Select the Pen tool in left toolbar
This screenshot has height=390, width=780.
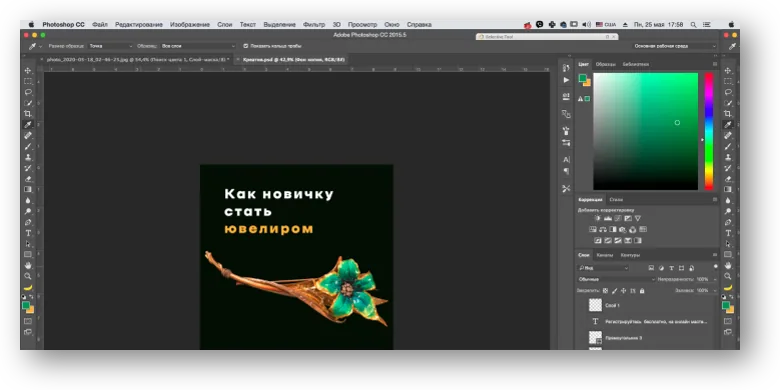[x=28, y=222]
